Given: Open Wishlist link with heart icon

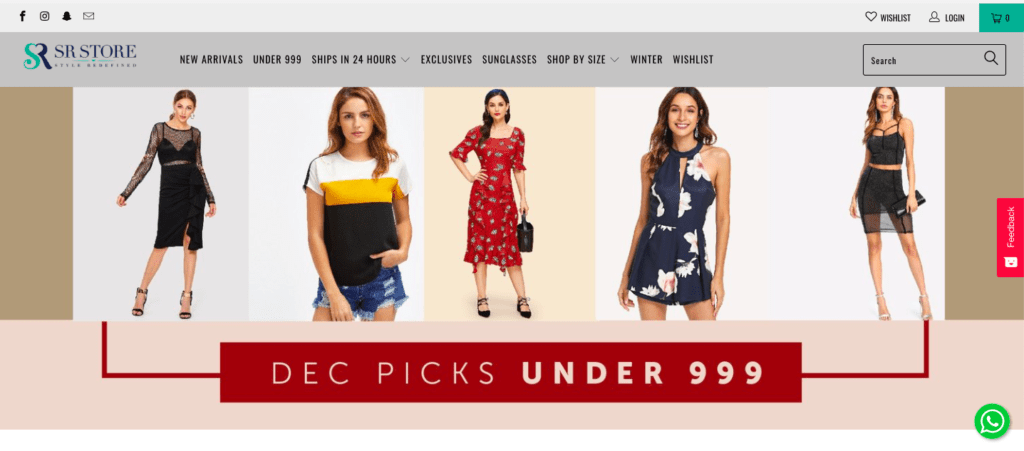Looking at the screenshot, I should click(x=888, y=18).
